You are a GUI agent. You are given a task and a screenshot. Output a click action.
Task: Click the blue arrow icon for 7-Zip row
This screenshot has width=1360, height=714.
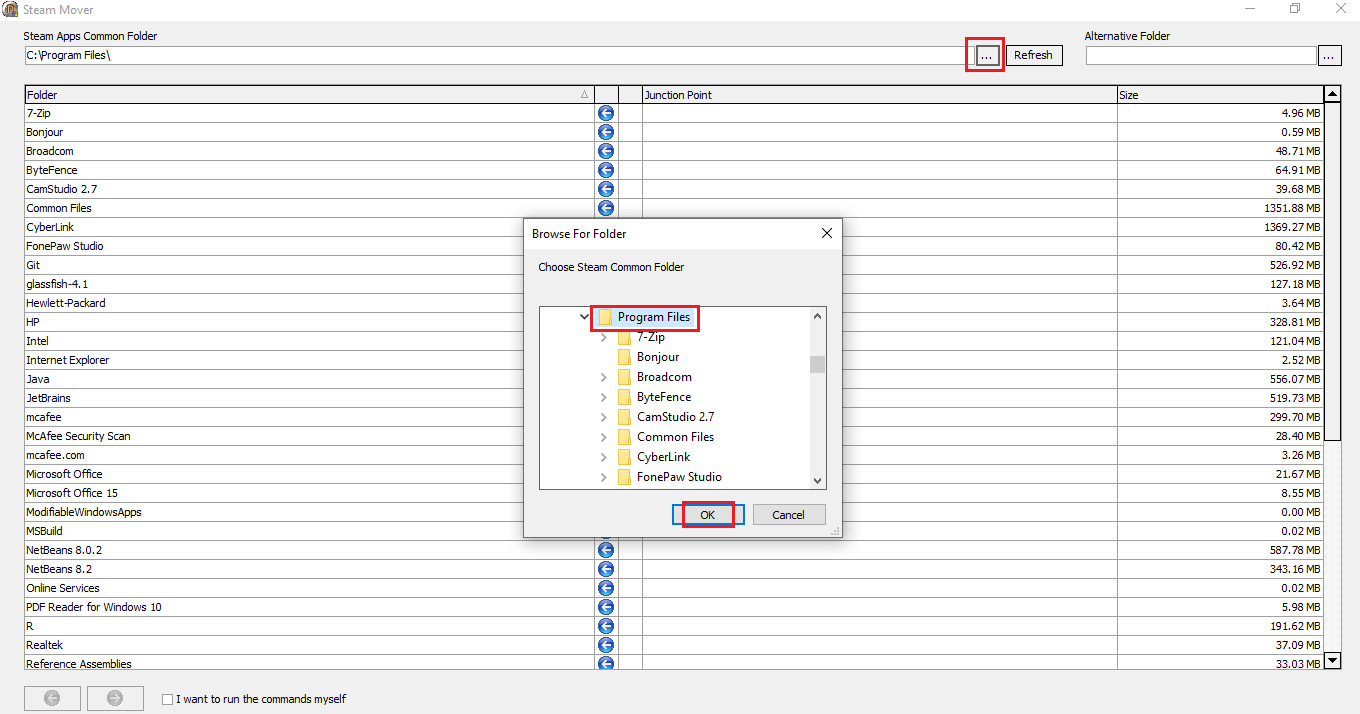click(x=606, y=113)
